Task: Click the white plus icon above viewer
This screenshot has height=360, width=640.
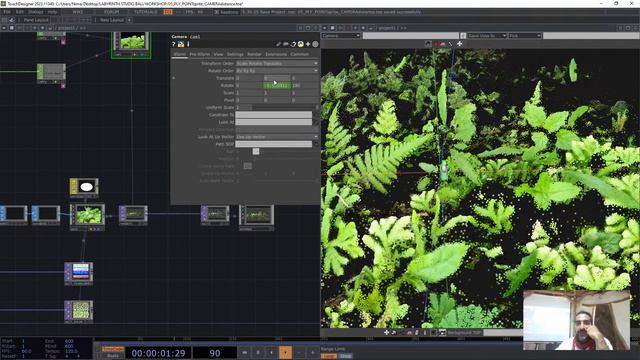Action: tap(460, 43)
